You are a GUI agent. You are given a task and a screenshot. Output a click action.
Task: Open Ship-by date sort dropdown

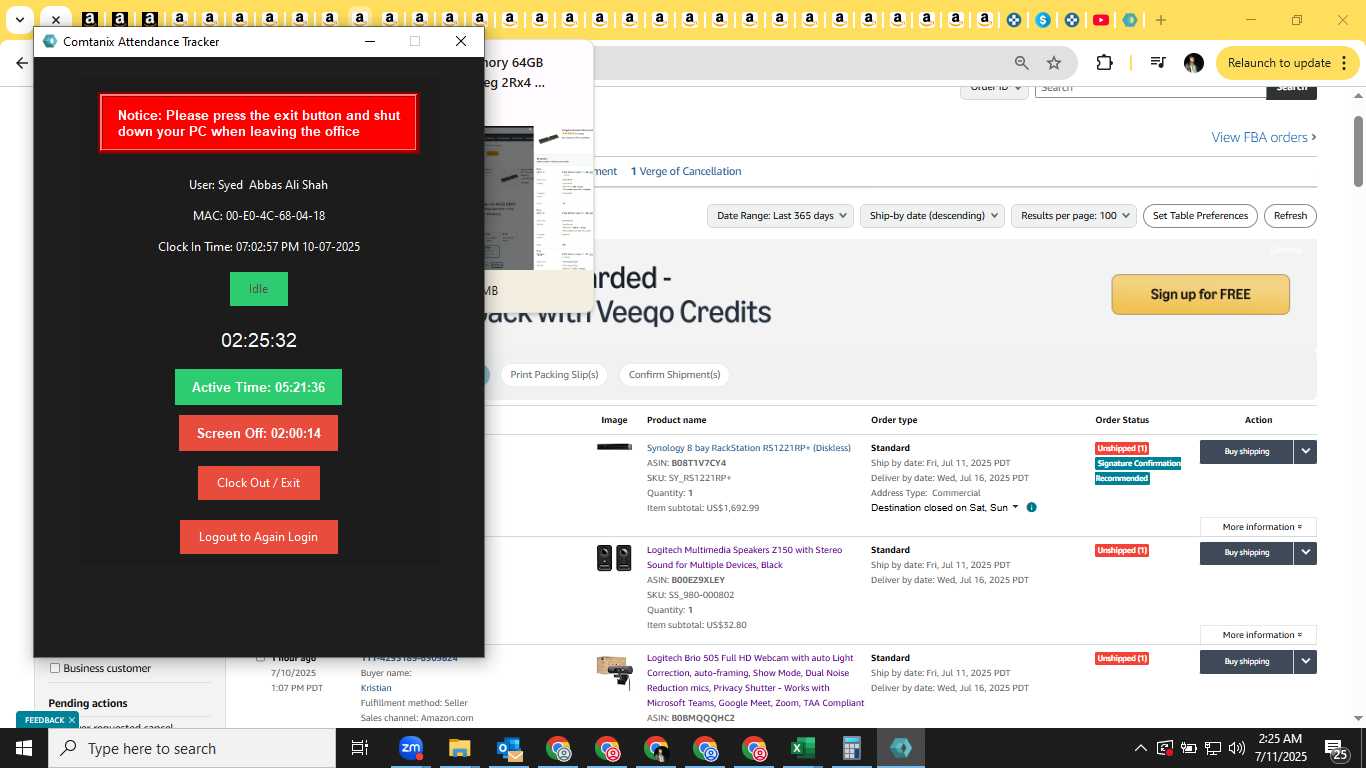click(x=930, y=216)
